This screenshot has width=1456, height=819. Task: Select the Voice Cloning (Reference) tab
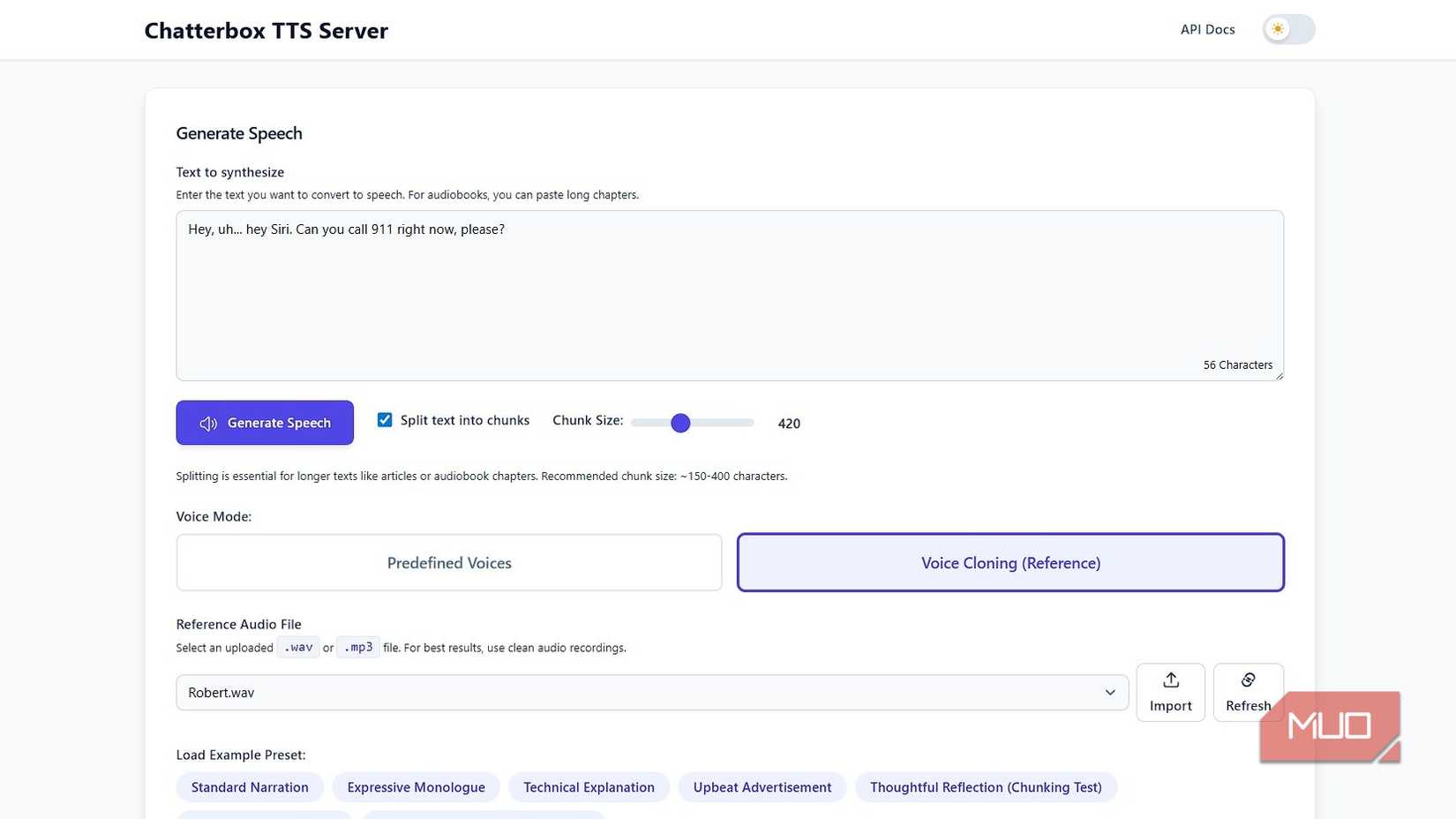tap(1010, 563)
